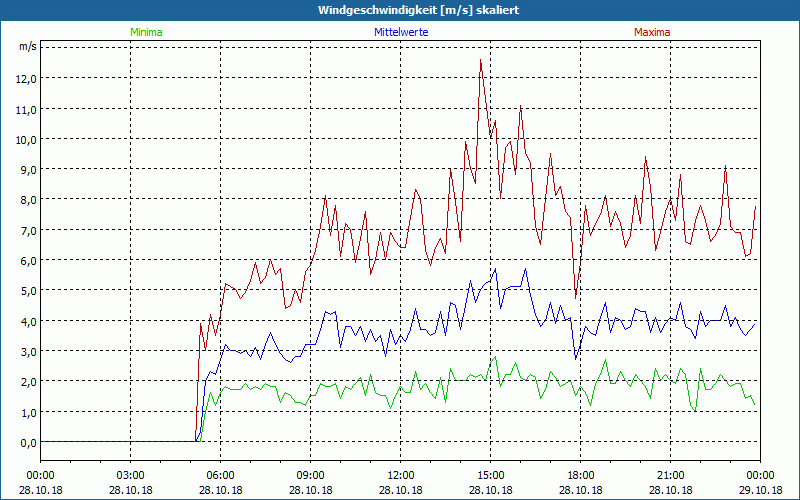Click the chart title Windgeschwindigkeit [m/s] skaliert
The width and height of the screenshot is (800, 500).
[418, 10]
